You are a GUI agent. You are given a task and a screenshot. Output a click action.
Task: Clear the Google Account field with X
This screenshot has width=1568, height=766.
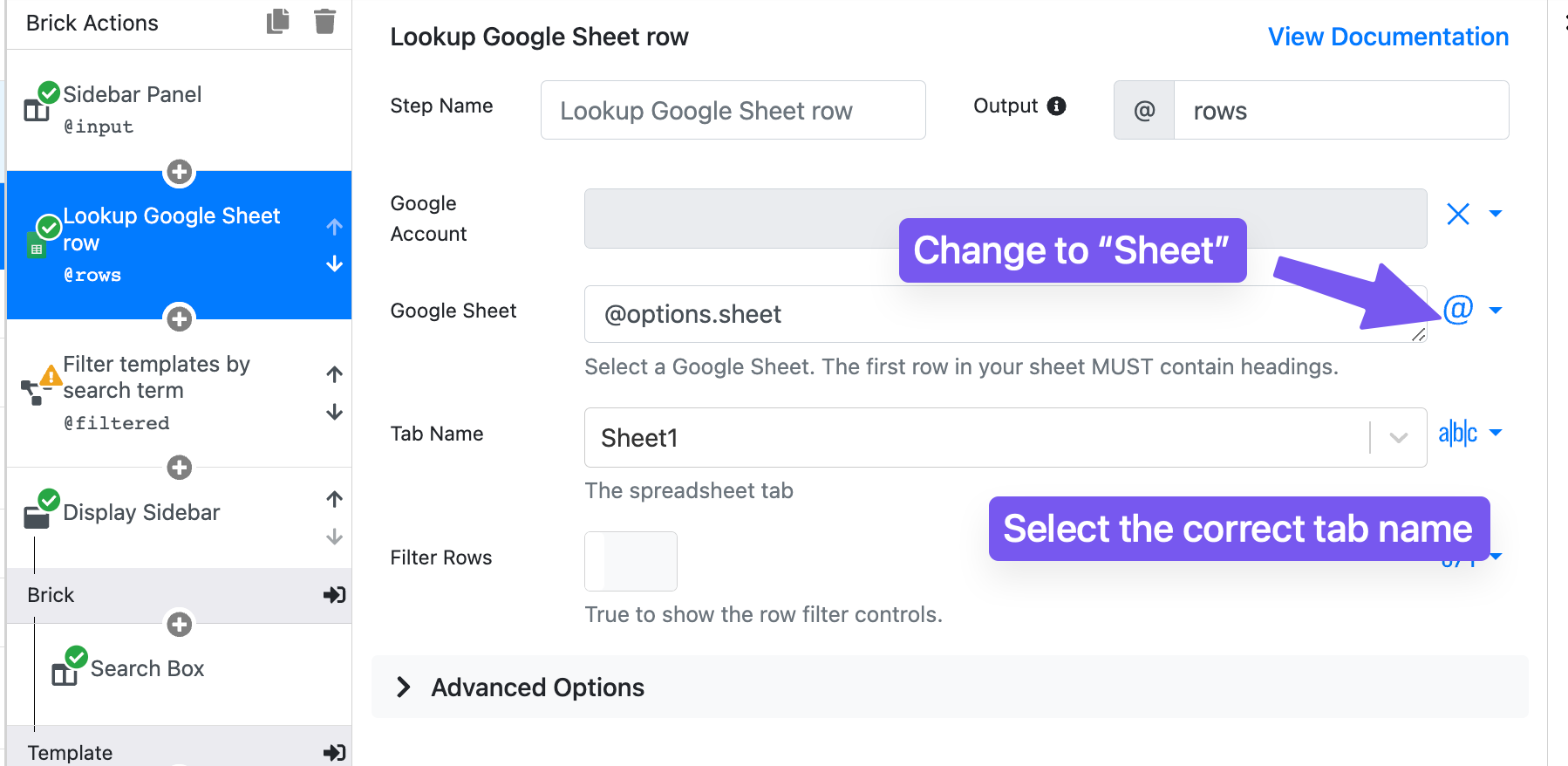coord(1458,214)
